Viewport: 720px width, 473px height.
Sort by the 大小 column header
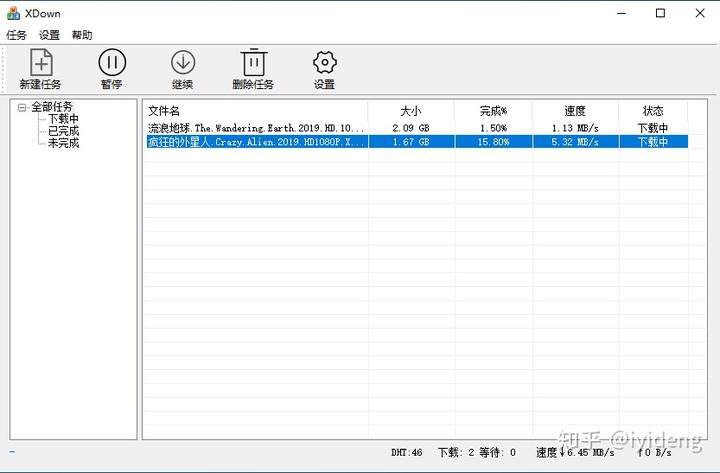(x=411, y=111)
